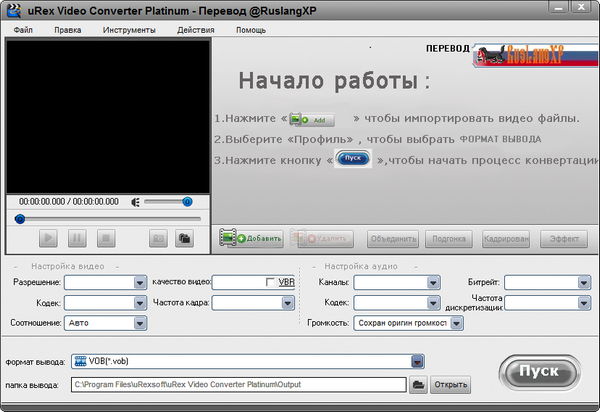Expand the Битрейт dropdown
Viewport: 600px width, 412px height.
[584, 283]
